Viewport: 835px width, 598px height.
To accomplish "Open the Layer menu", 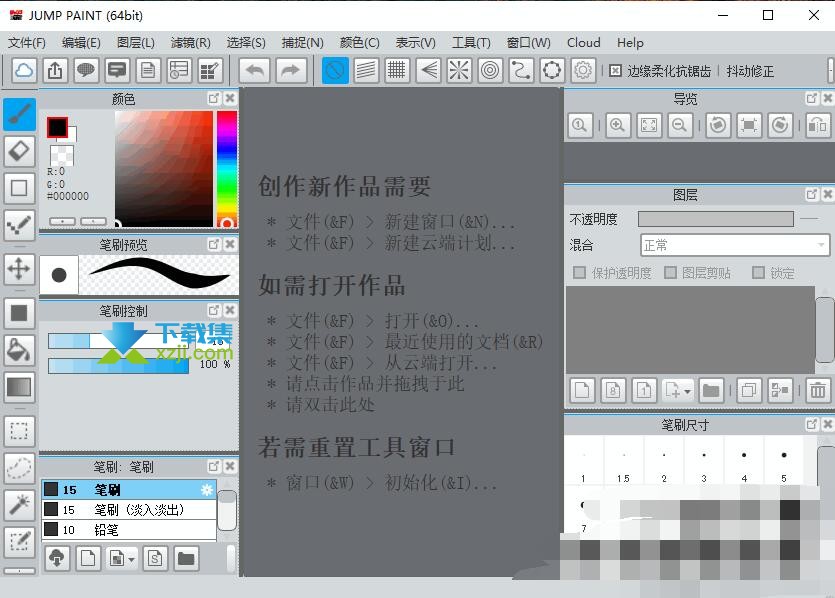I will (136, 43).
